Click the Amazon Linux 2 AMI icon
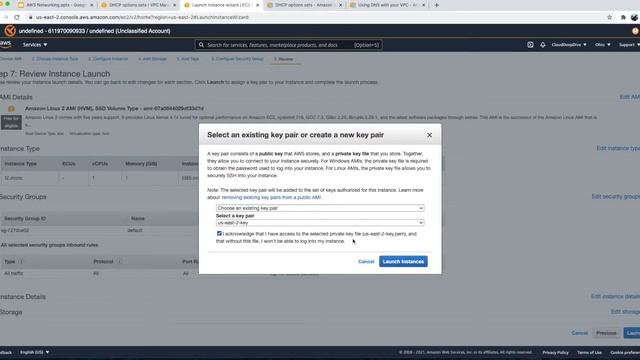640x360 pixels. pyautogui.click(x=11, y=109)
